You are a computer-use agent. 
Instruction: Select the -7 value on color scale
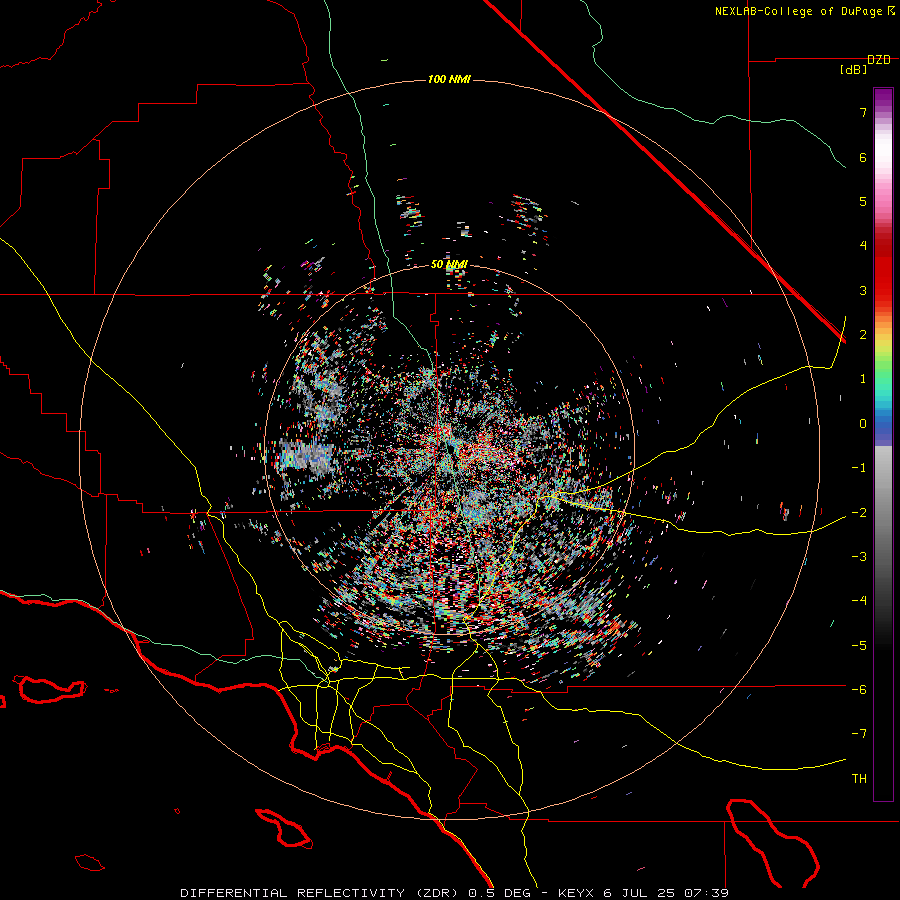859,734
